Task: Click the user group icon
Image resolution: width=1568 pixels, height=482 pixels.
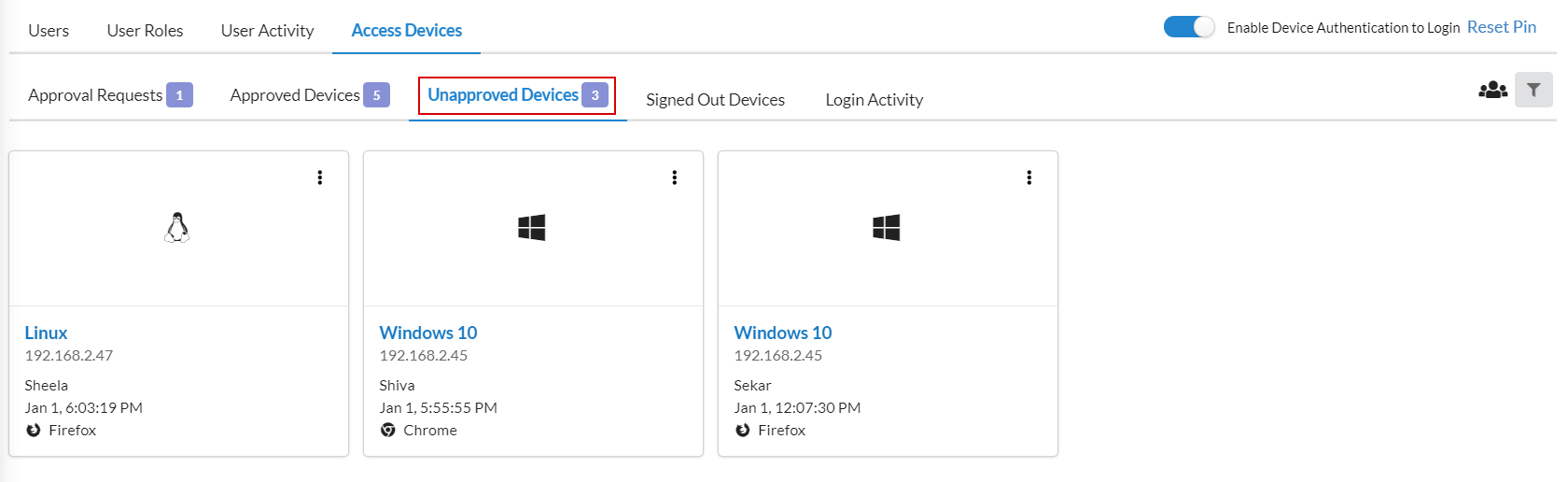Action: pyautogui.click(x=1493, y=90)
